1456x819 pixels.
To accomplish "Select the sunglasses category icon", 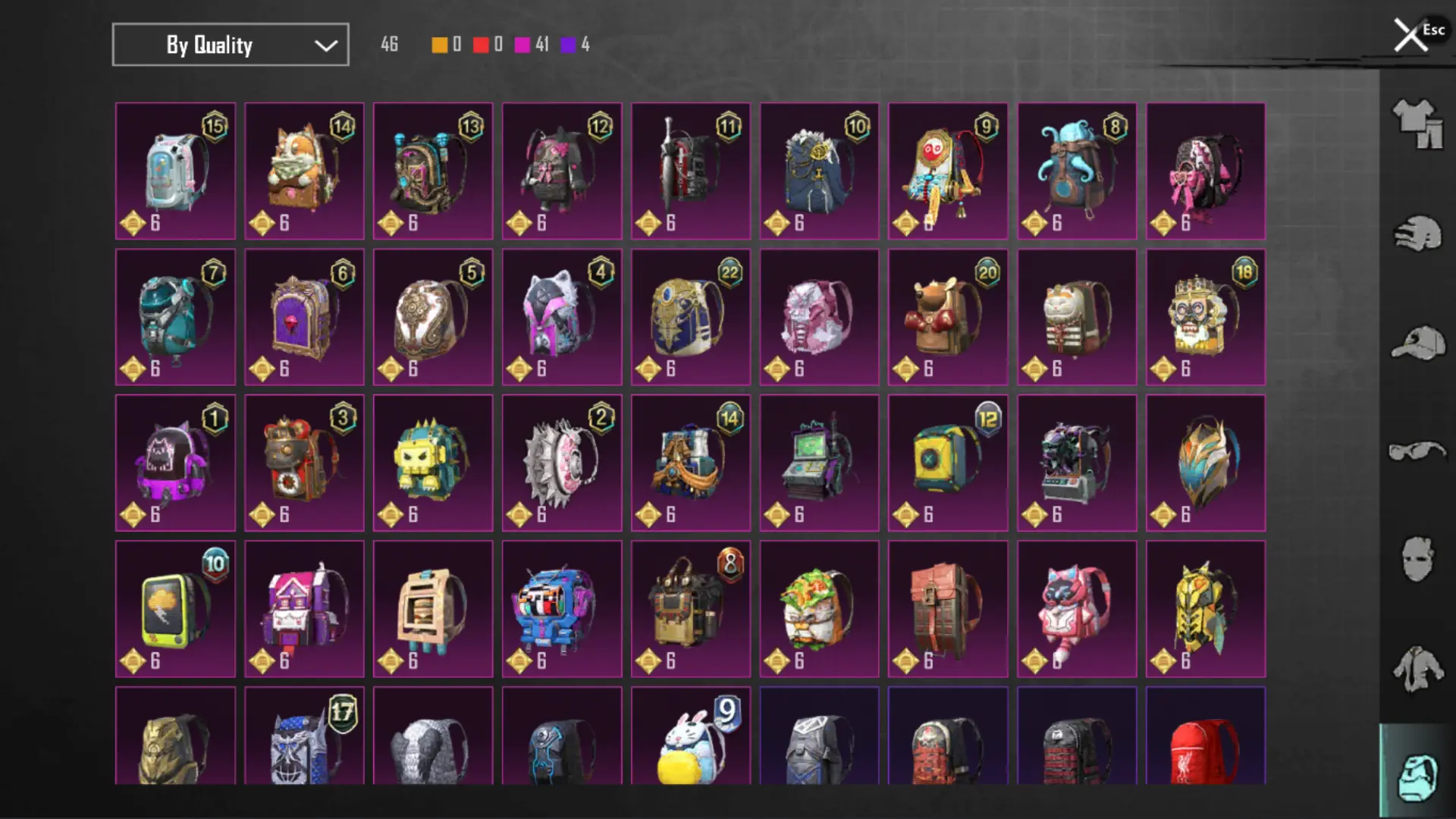I will (x=1417, y=452).
